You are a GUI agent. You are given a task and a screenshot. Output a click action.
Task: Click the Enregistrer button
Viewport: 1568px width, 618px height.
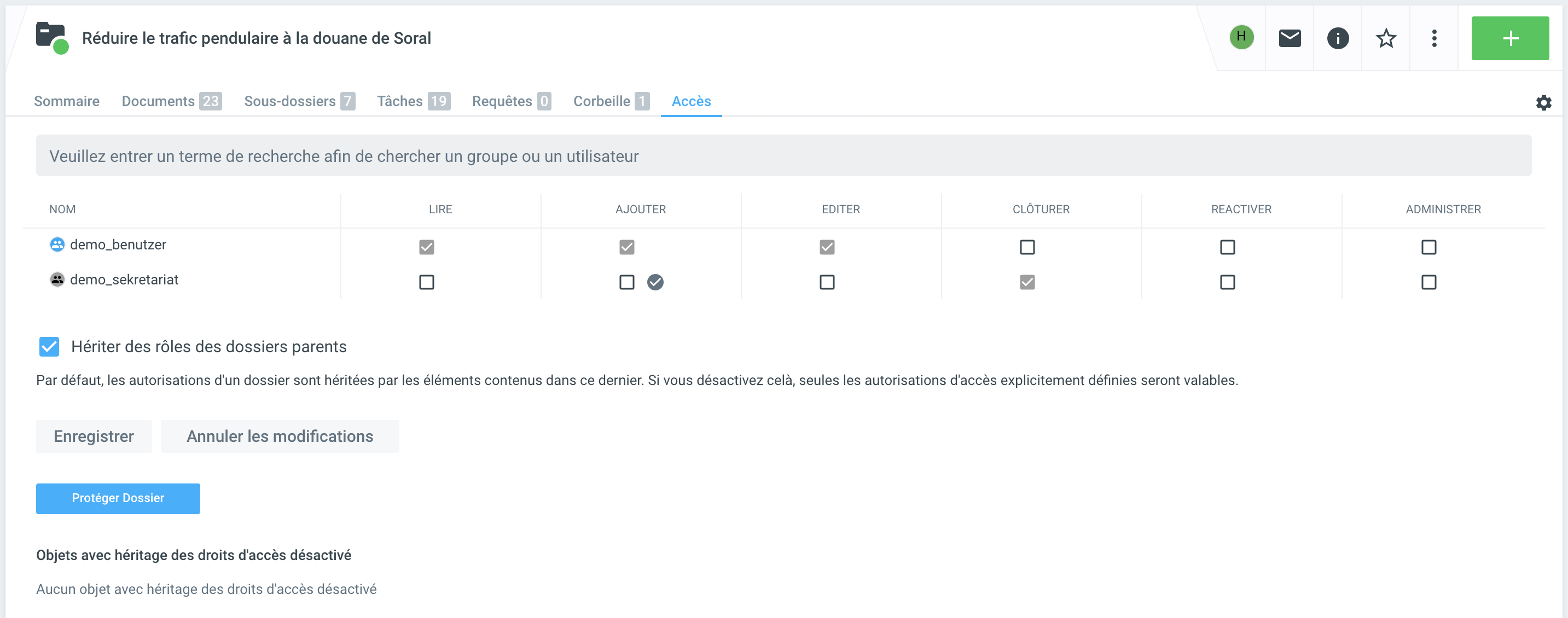coord(94,436)
